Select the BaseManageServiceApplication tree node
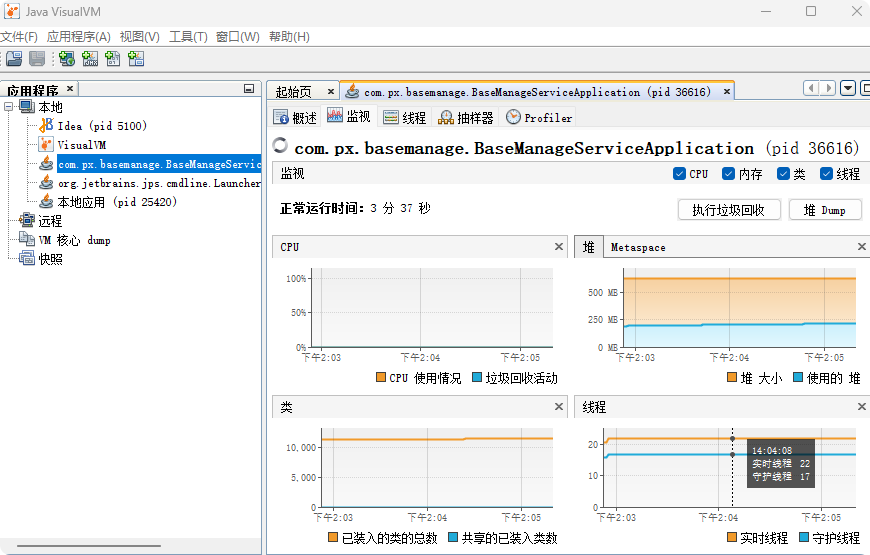The height and width of the screenshot is (555, 870). [159, 164]
